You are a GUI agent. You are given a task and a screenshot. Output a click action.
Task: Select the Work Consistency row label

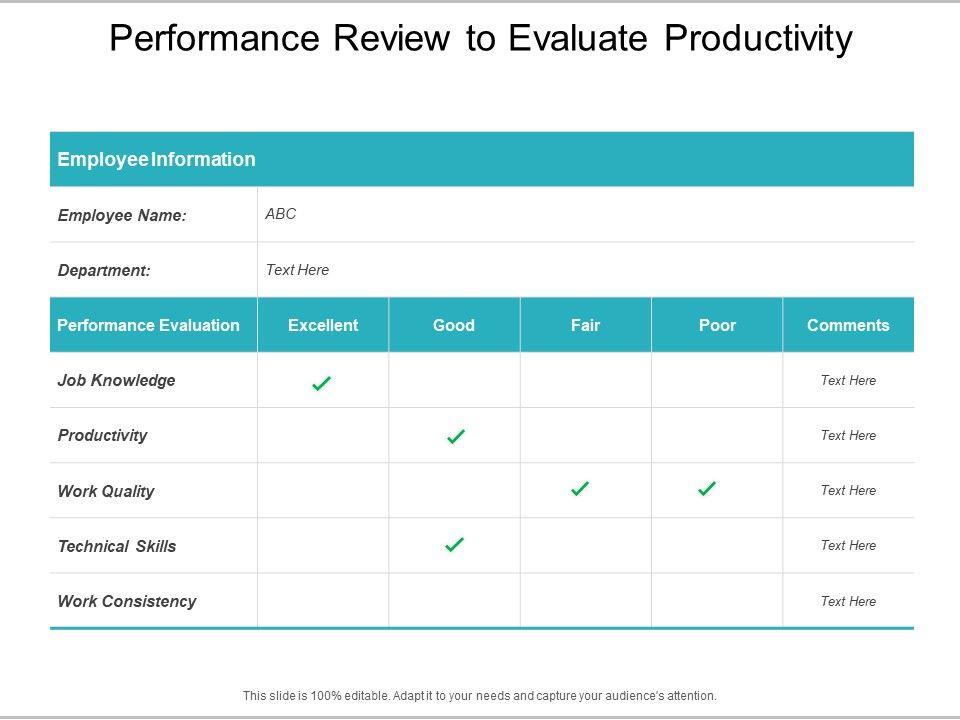click(127, 601)
